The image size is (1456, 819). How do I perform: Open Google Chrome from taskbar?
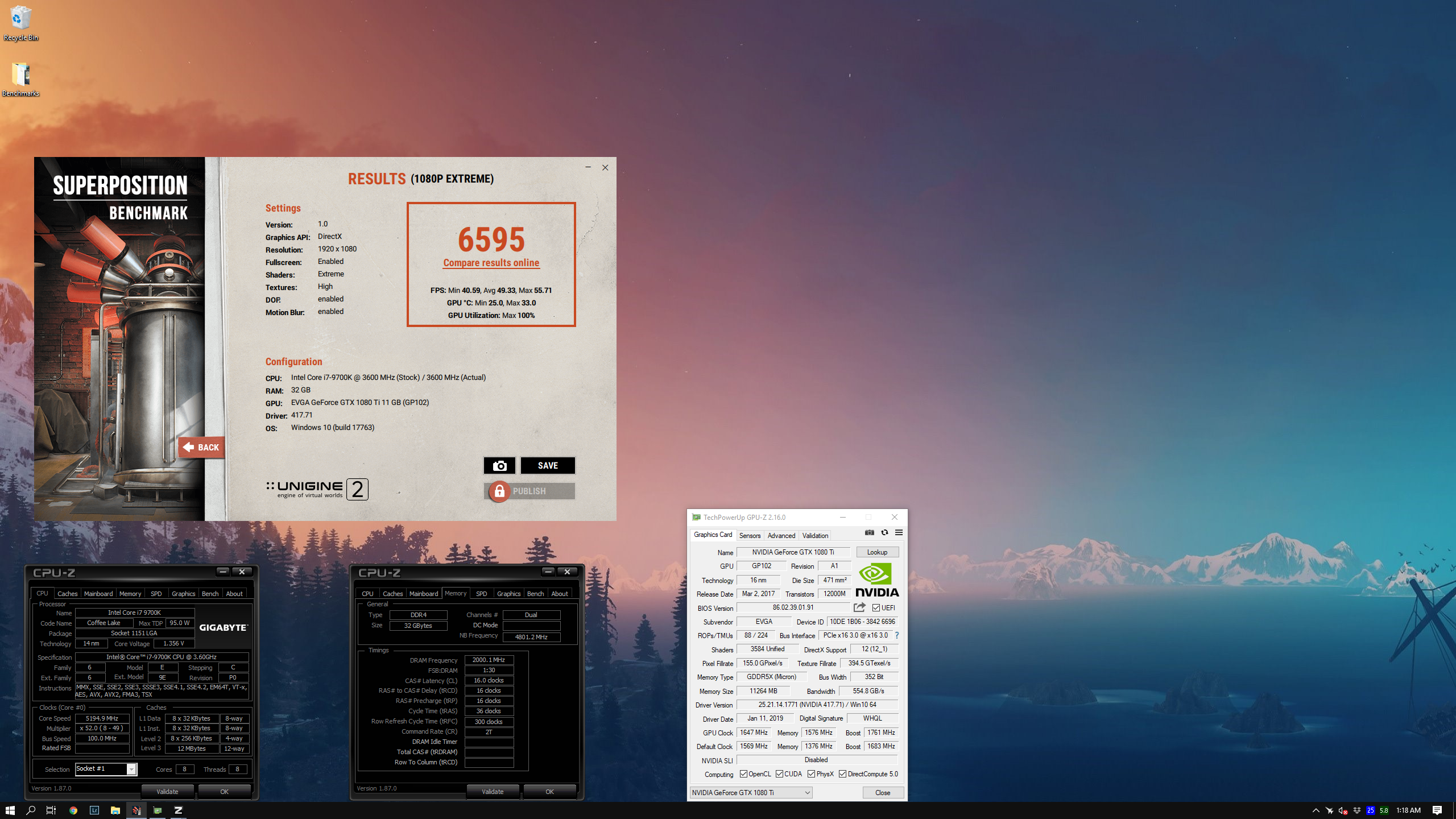[73, 810]
